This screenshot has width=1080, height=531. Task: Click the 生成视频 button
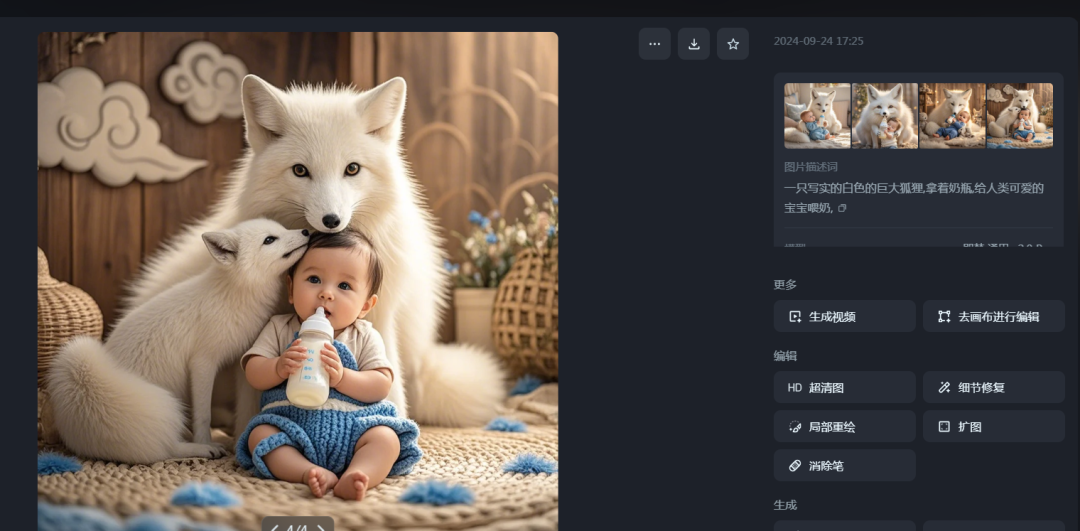(x=844, y=316)
